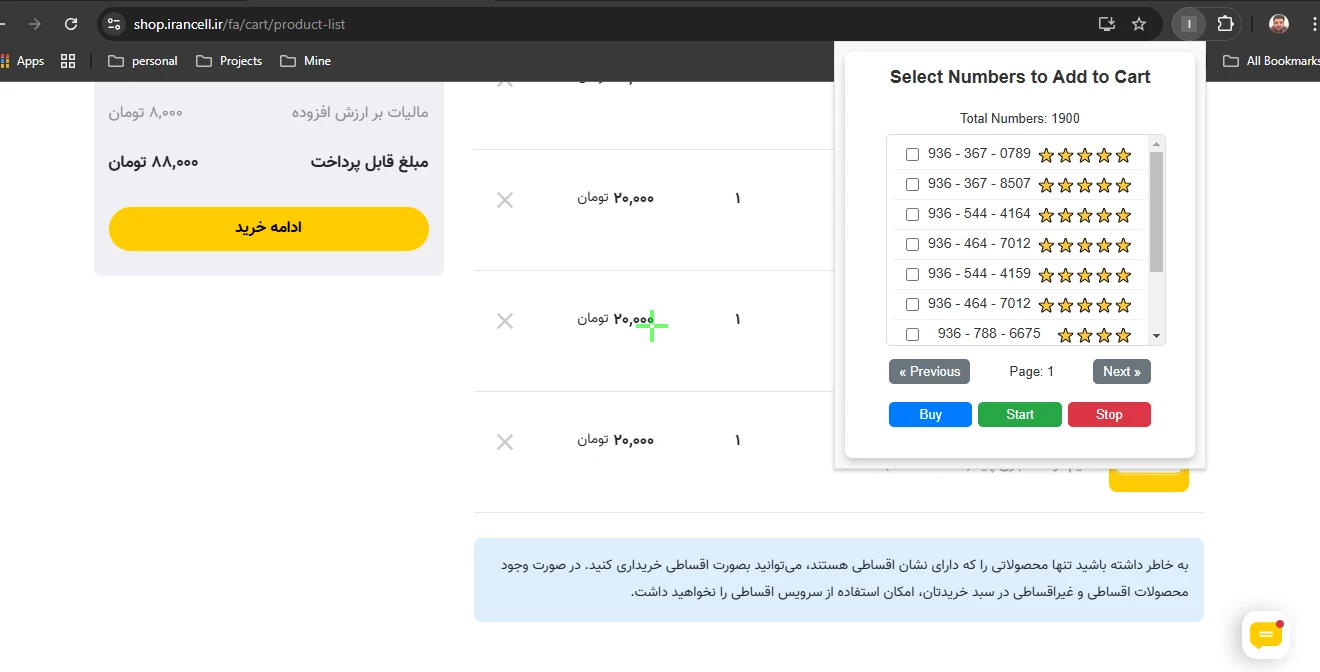The image size is (1320, 672).
Task: Open the All Bookmarks folder dropdown
Action: (1270, 61)
